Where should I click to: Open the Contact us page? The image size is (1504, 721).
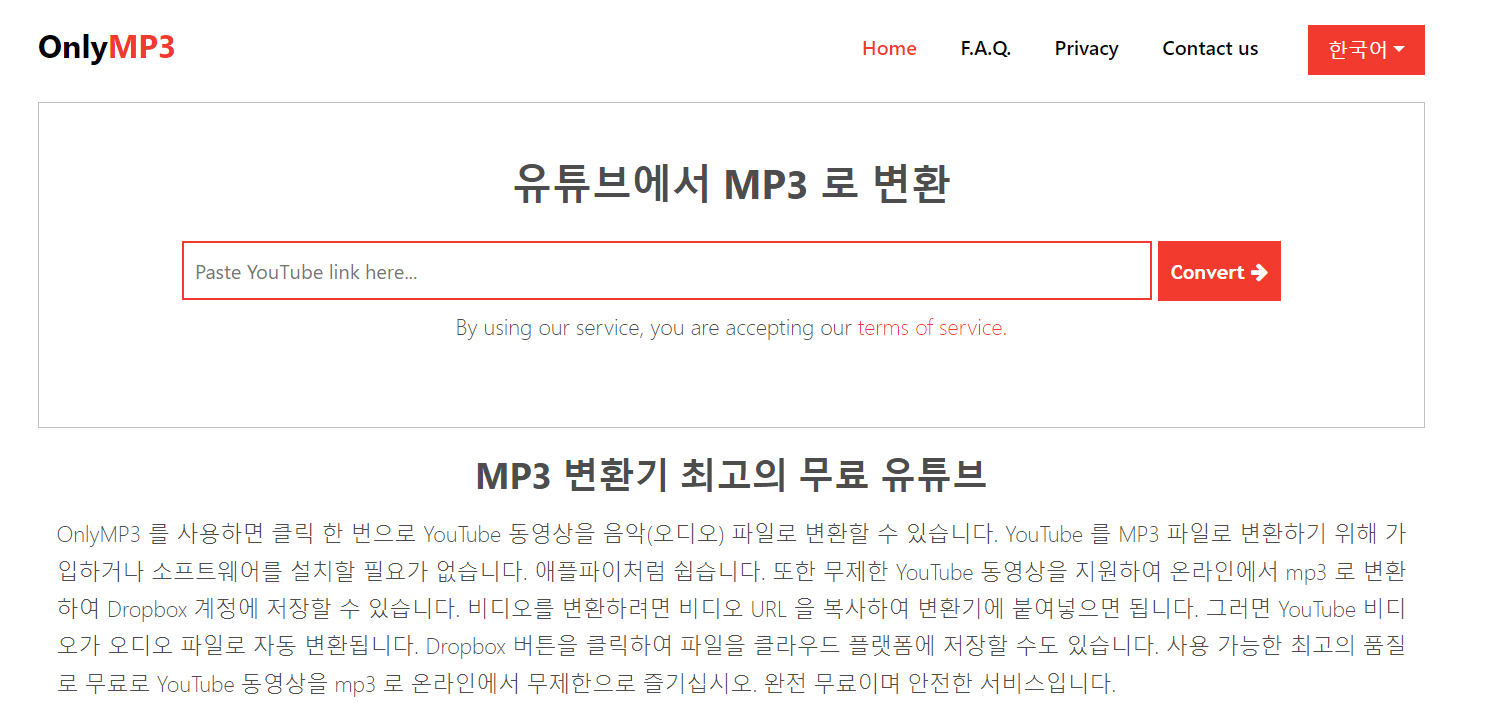click(1210, 48)
